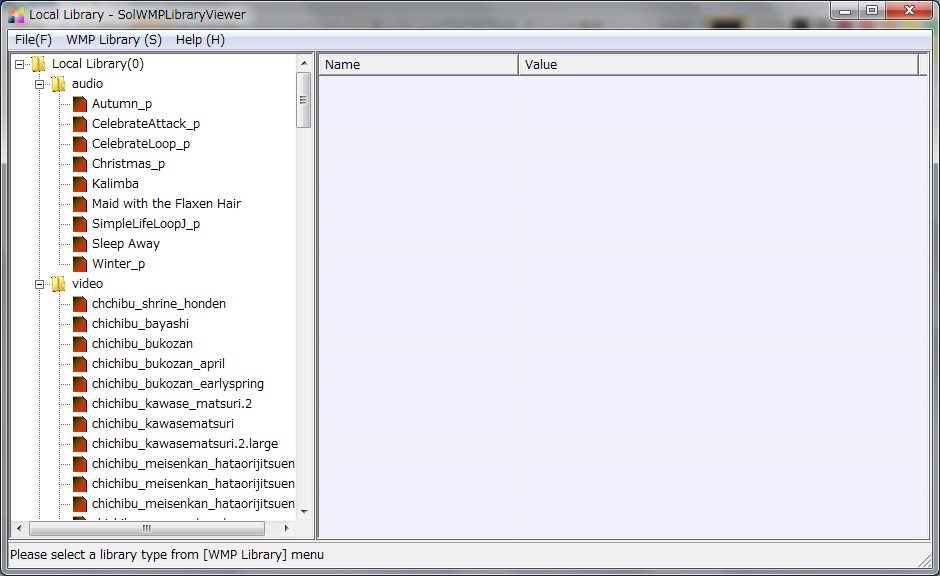Image resolution: width=940 pixels, height=576 pixels.
Task: Click the Autumn_p file icon
Action: (x=80, y=104)
